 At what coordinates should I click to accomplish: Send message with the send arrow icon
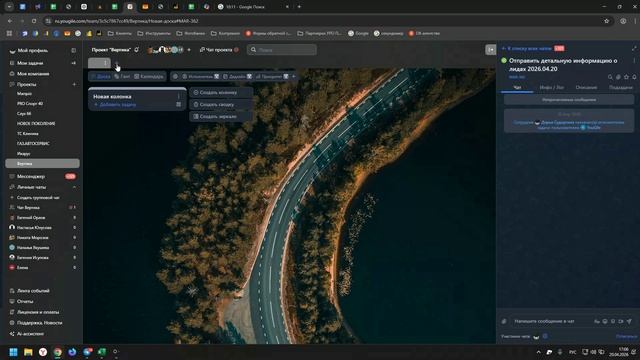point(629,322)
